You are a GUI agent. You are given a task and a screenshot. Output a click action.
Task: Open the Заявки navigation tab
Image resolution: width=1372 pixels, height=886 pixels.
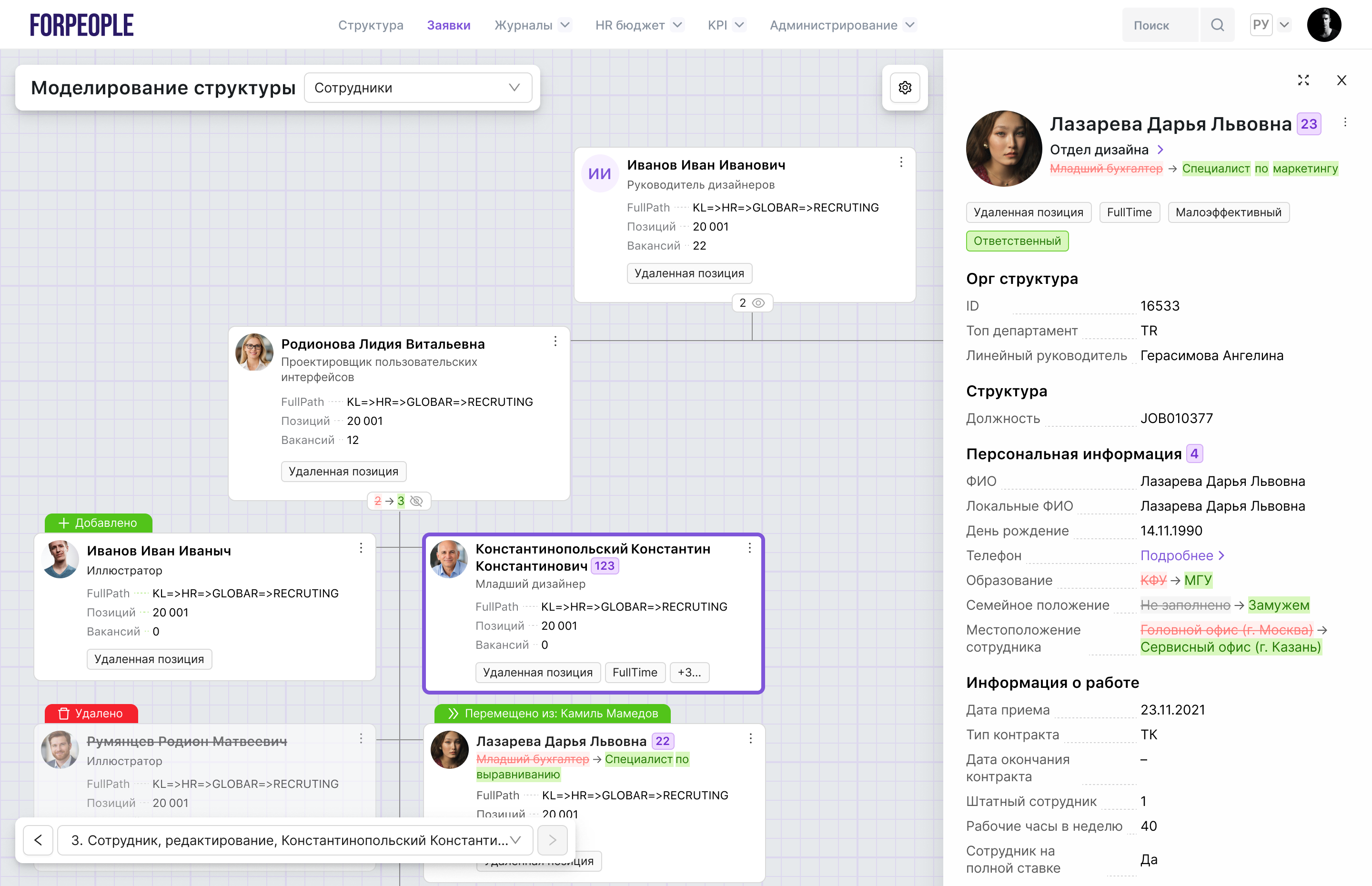(x=448, y=25)
